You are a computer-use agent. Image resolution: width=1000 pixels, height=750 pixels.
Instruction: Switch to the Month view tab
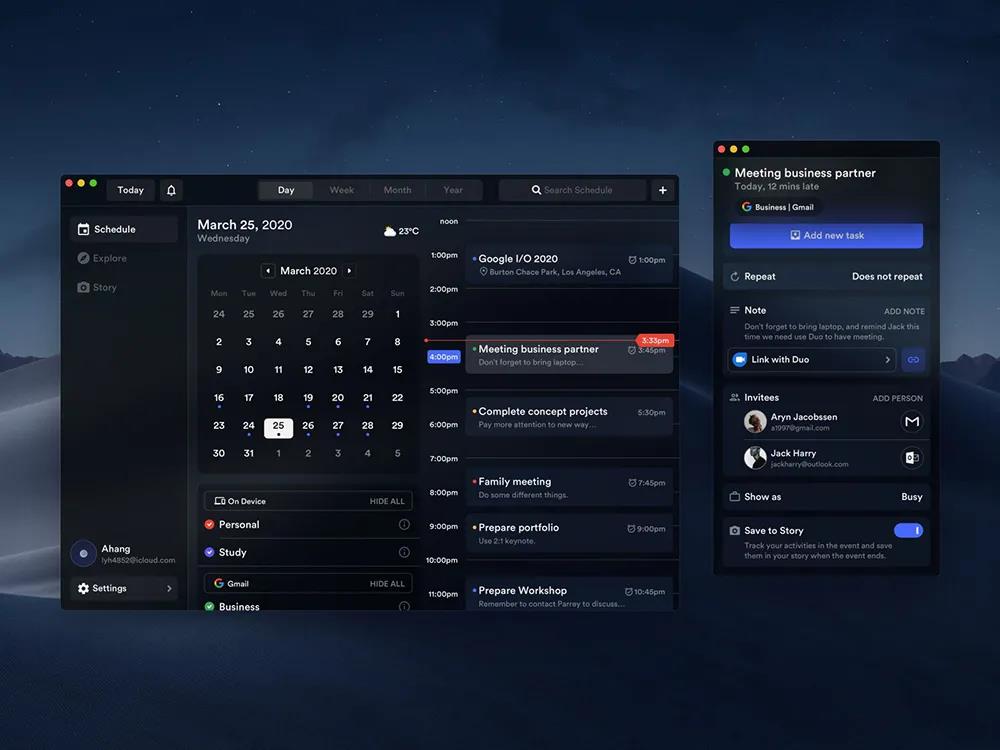pyautogui.click(x=397, y=190)
